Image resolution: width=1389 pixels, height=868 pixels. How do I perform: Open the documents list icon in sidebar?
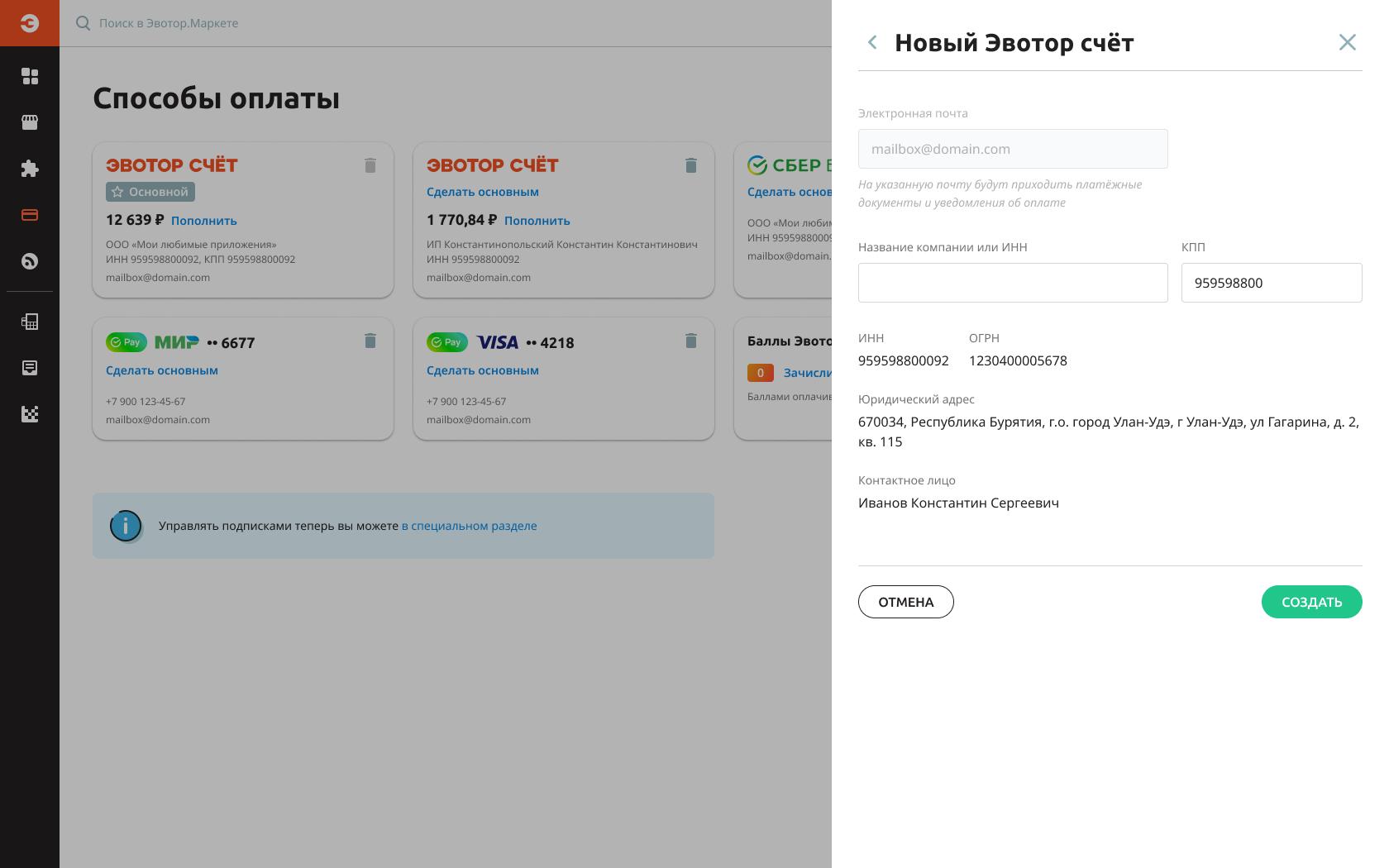coord(30,368)
